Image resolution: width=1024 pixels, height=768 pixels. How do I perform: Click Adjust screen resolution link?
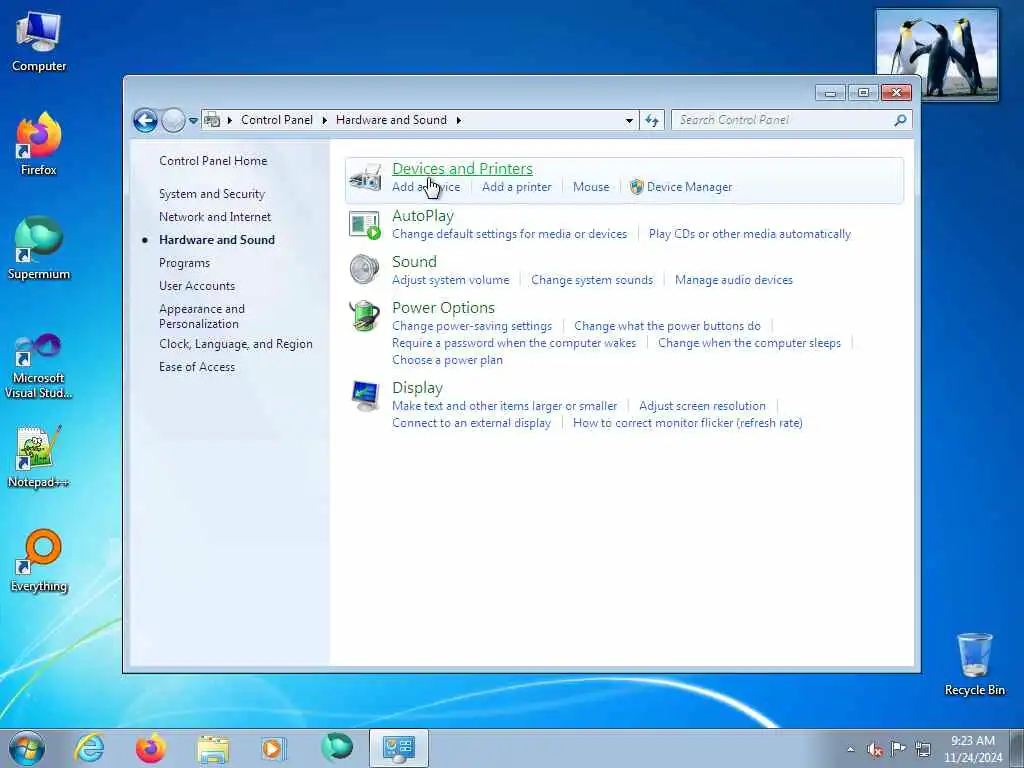pos(702,406)
